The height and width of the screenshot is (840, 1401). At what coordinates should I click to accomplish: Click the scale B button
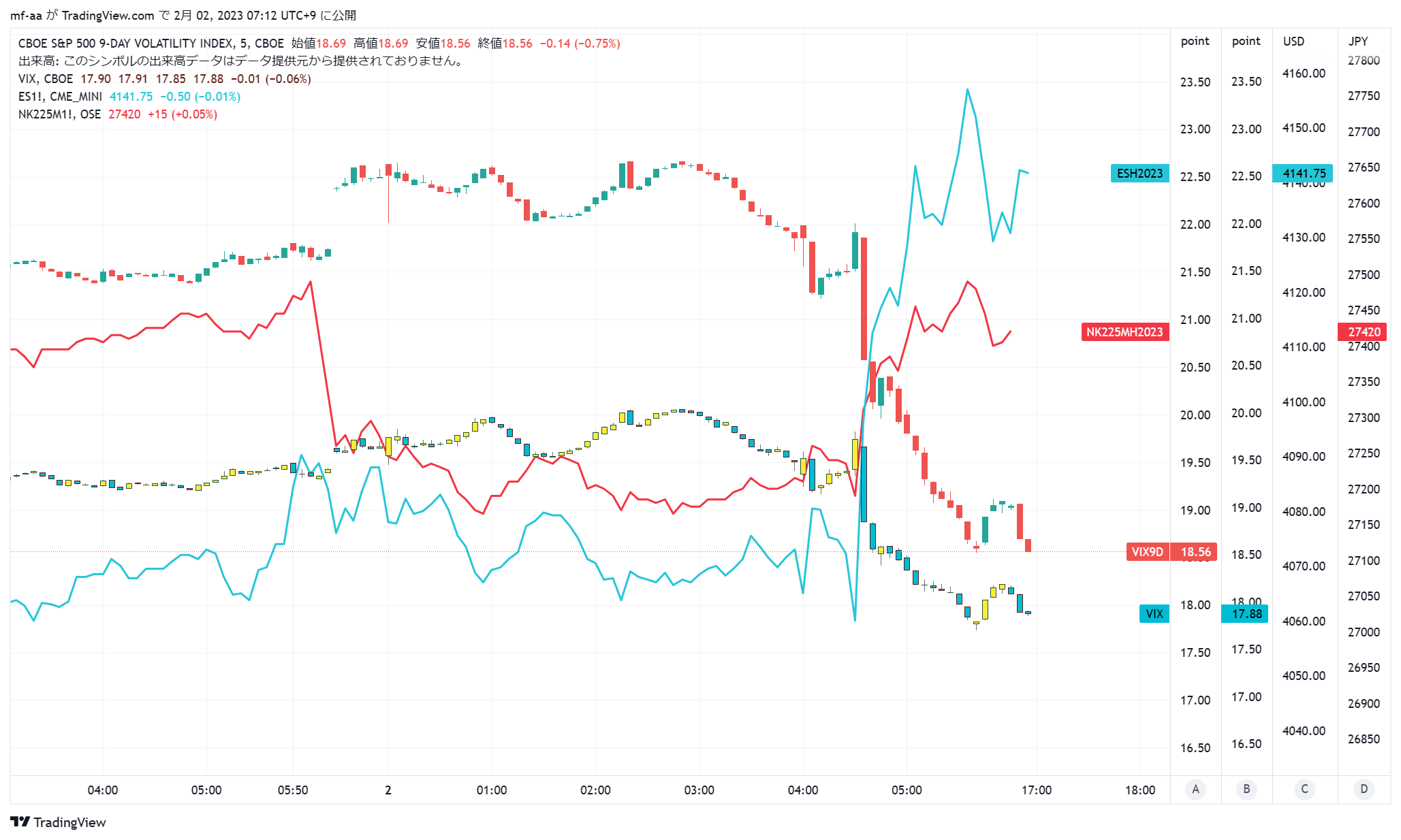(1246, 789)
